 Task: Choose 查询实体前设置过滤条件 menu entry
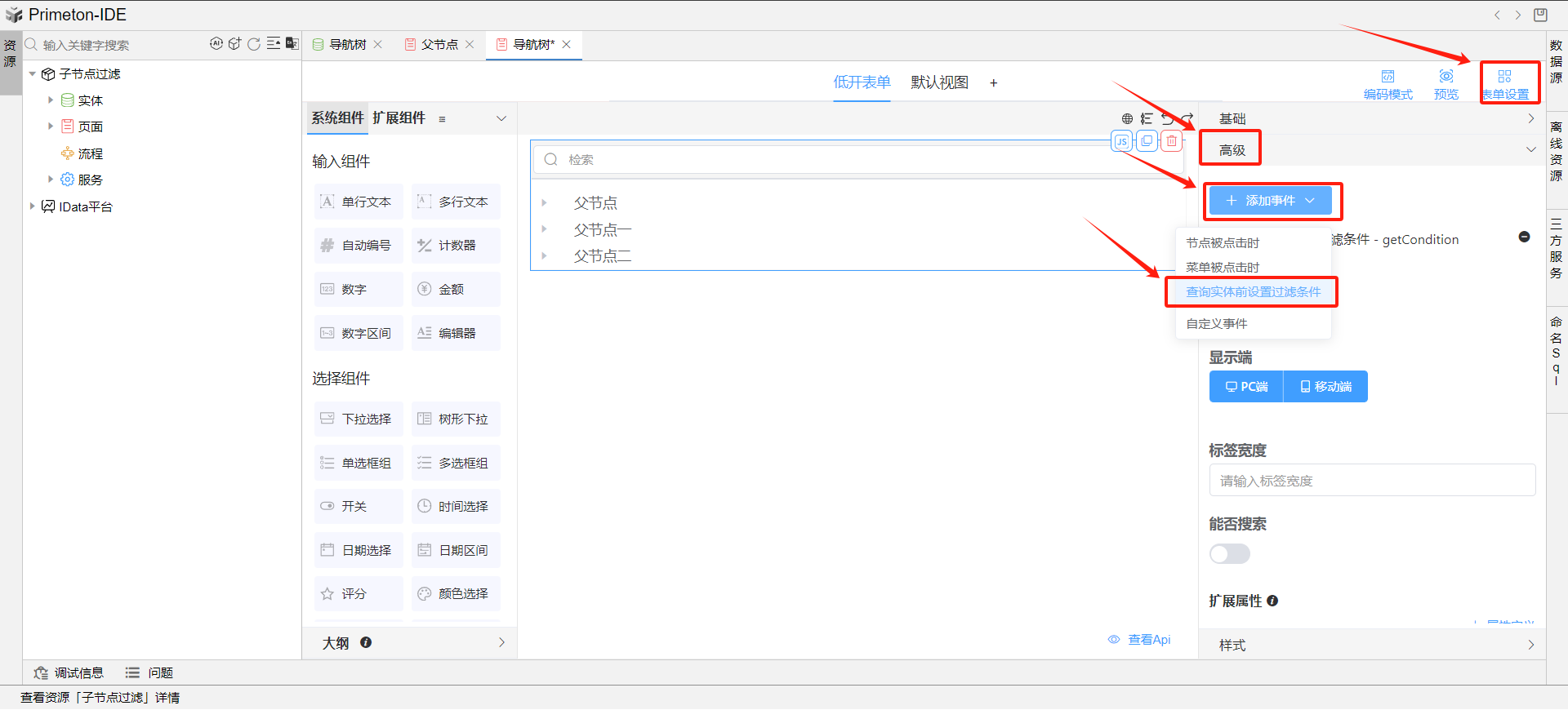(1253, 292)
